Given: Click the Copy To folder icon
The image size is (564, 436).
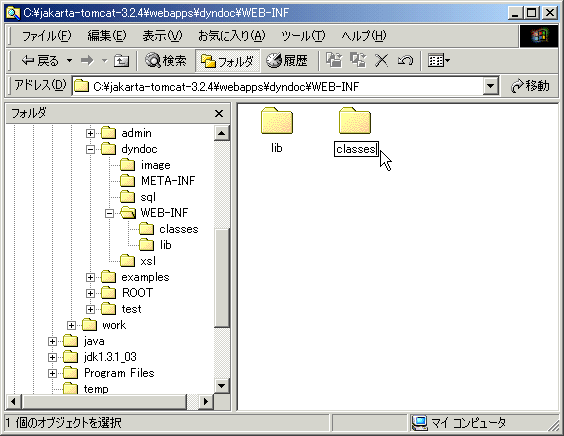Looking at the screenshot, I should point(358,60).
